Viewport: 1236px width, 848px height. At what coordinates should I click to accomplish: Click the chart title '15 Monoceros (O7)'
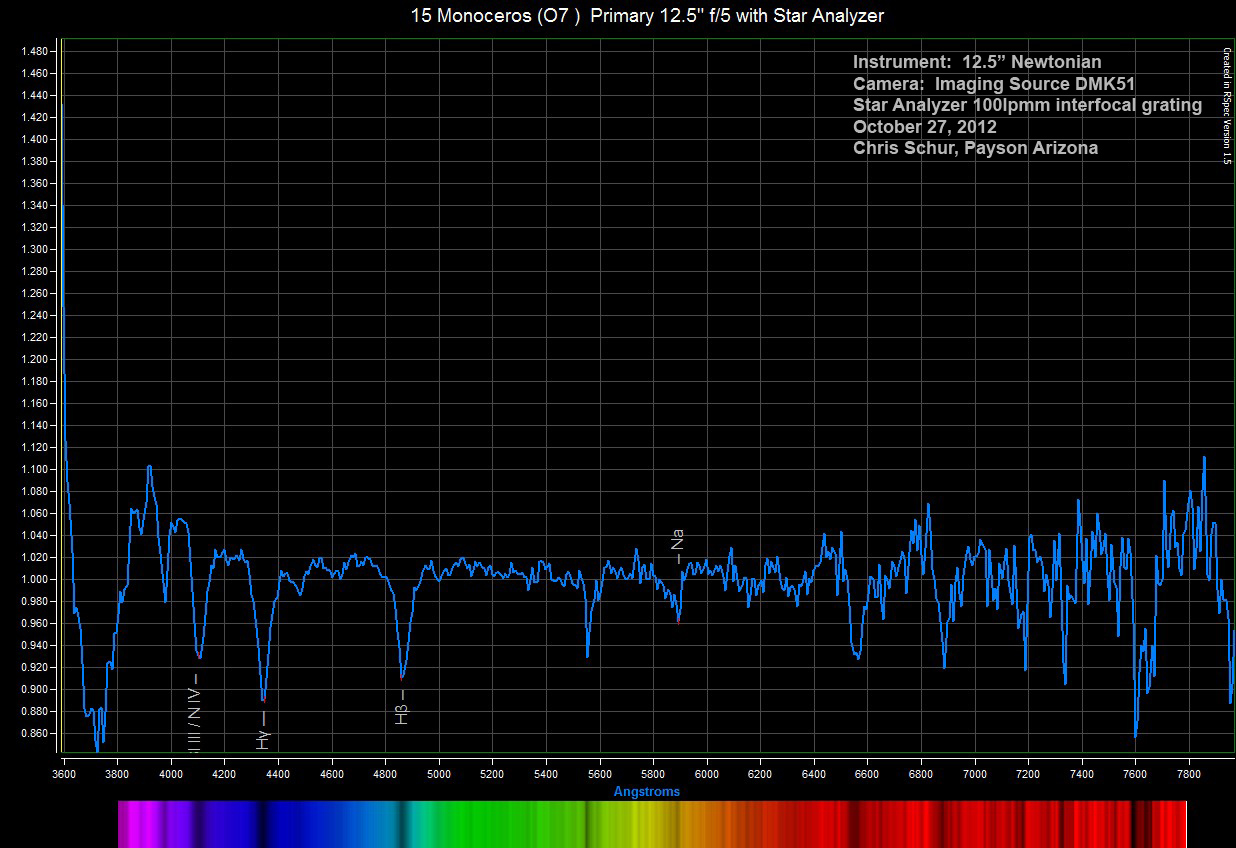coord(496,15)
